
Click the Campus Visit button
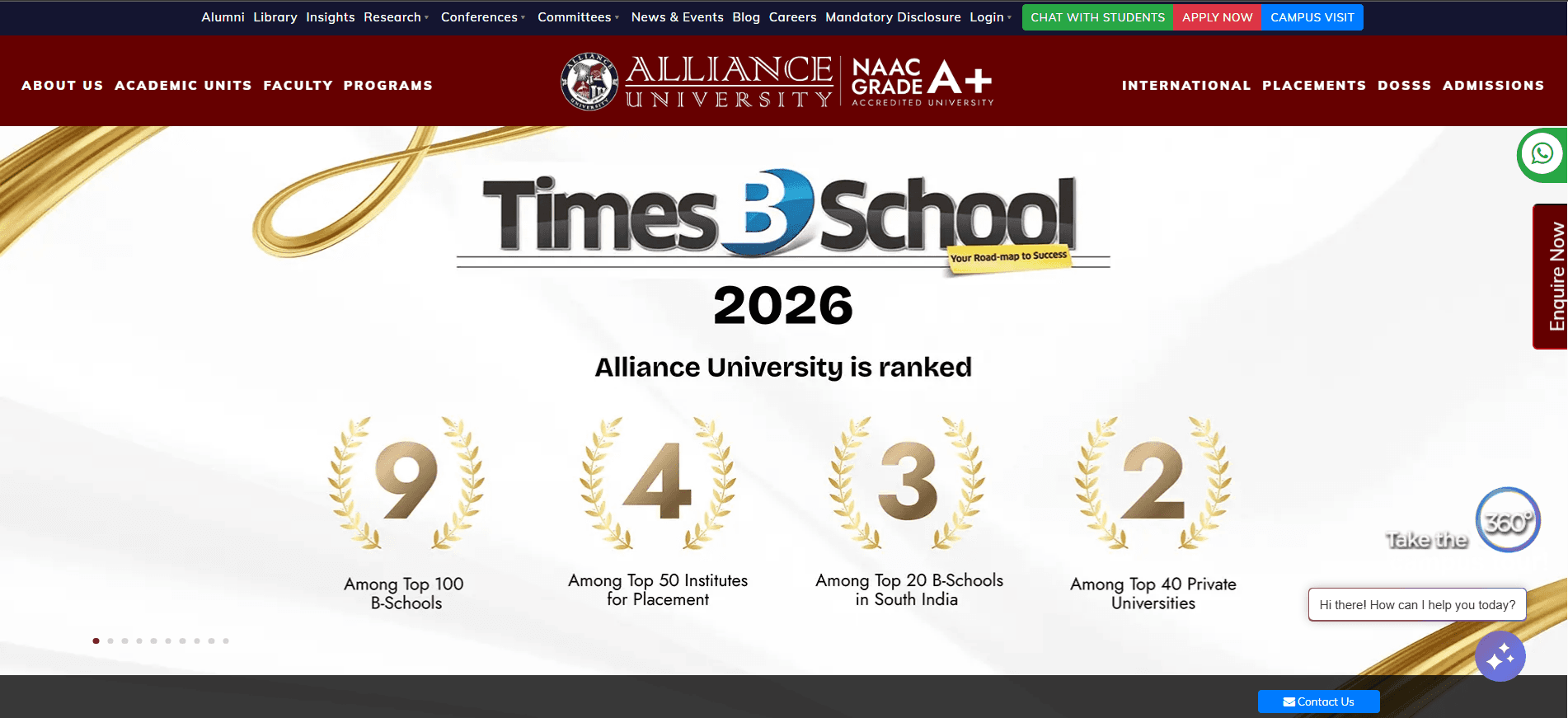point(1312,17)
